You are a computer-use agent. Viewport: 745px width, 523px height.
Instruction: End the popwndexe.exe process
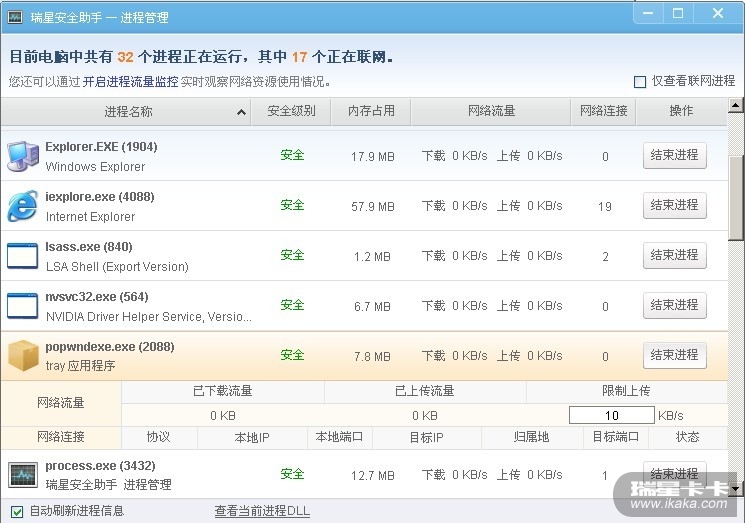[675, 355]
